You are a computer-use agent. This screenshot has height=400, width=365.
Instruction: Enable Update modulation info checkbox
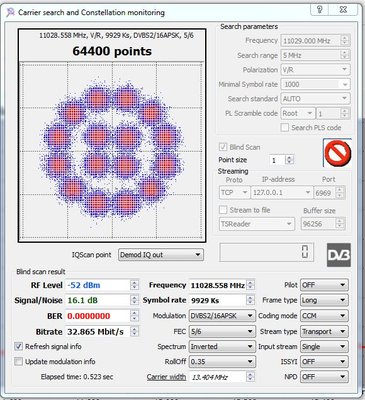click(x=18, y=361)
